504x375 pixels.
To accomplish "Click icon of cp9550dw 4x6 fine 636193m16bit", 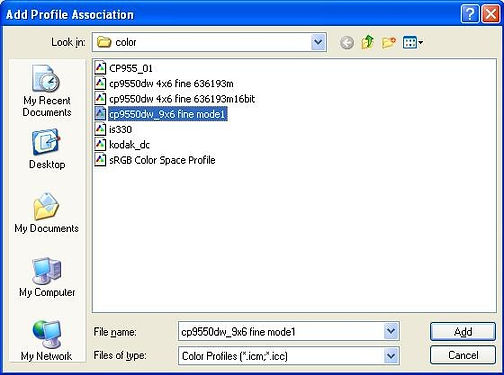I will pyautogui.click(x=100, y=99).
